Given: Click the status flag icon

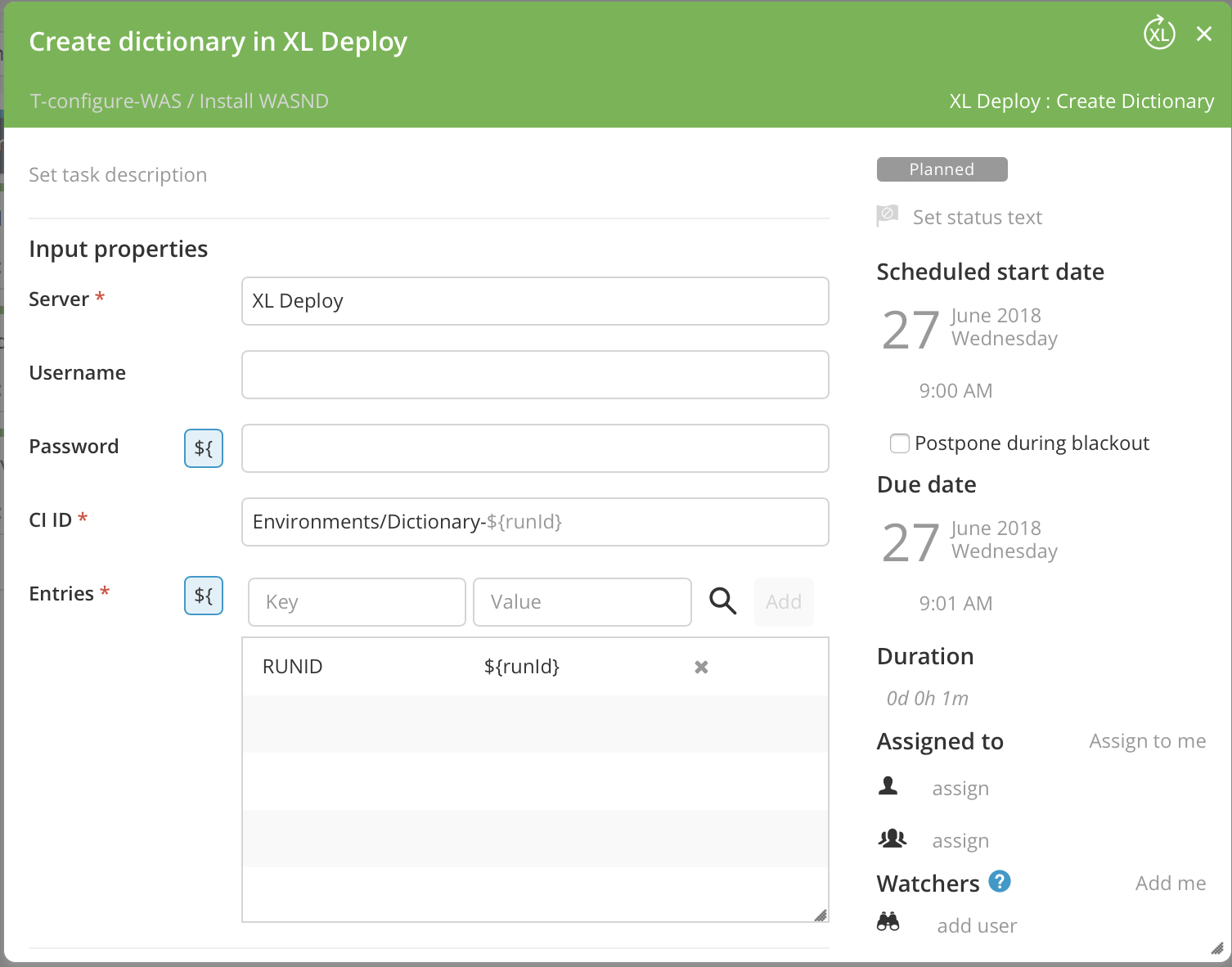Looking at the screenshot, I should coord(888,216).
